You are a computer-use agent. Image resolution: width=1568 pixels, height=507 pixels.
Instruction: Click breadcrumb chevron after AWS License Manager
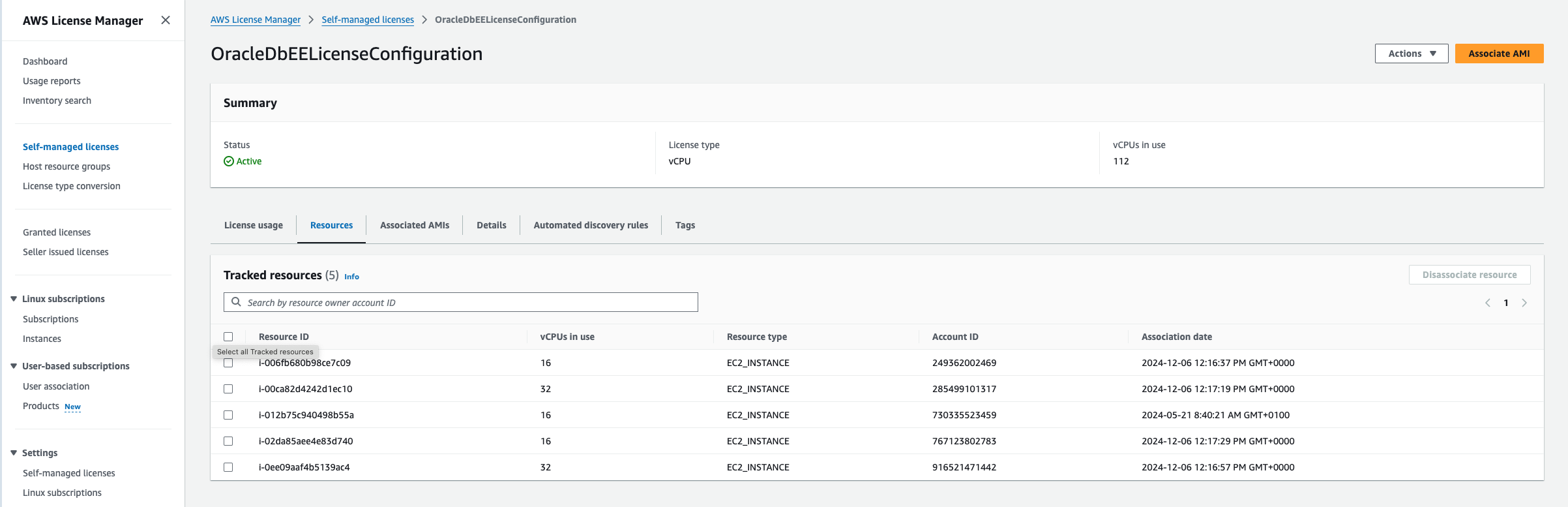[x=311, y=20]
